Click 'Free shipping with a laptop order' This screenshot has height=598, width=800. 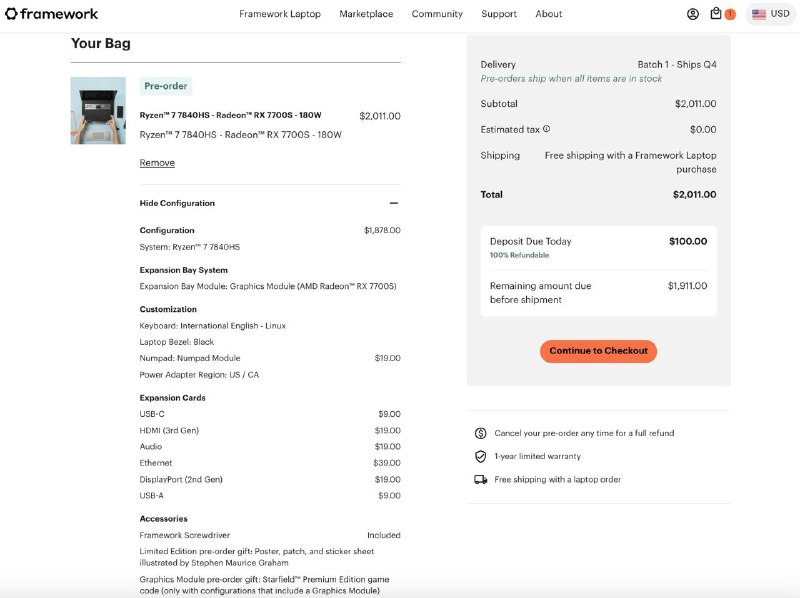pyautogui.click(x=557, y=480)
